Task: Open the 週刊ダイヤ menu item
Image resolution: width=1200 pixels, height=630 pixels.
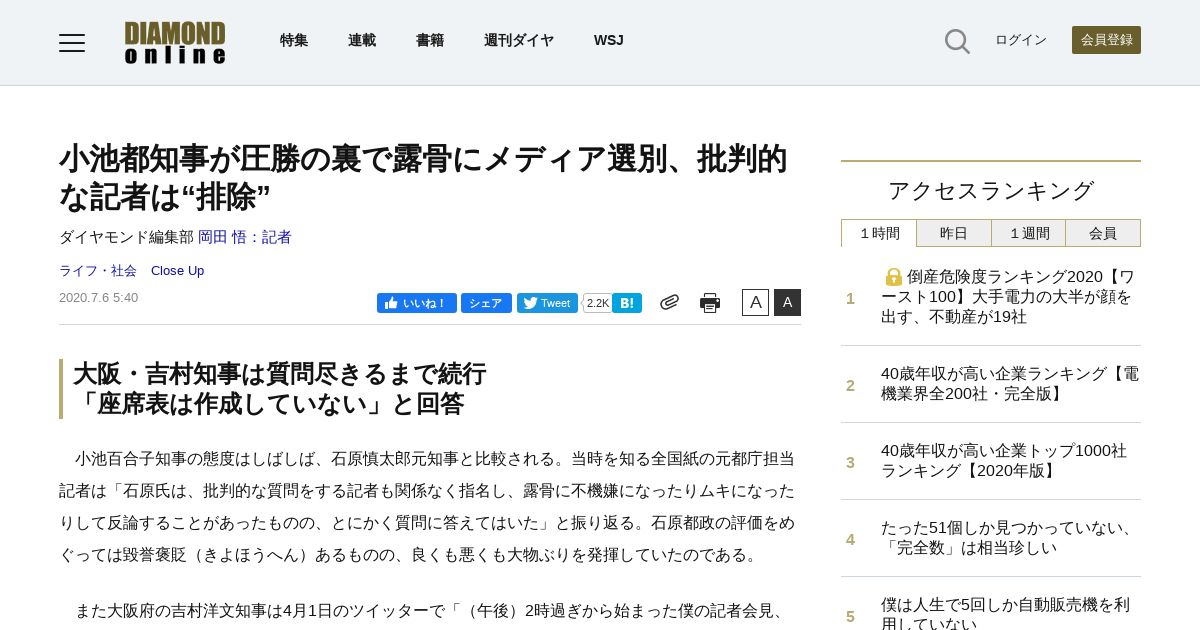Action: (x=519, y=40)
